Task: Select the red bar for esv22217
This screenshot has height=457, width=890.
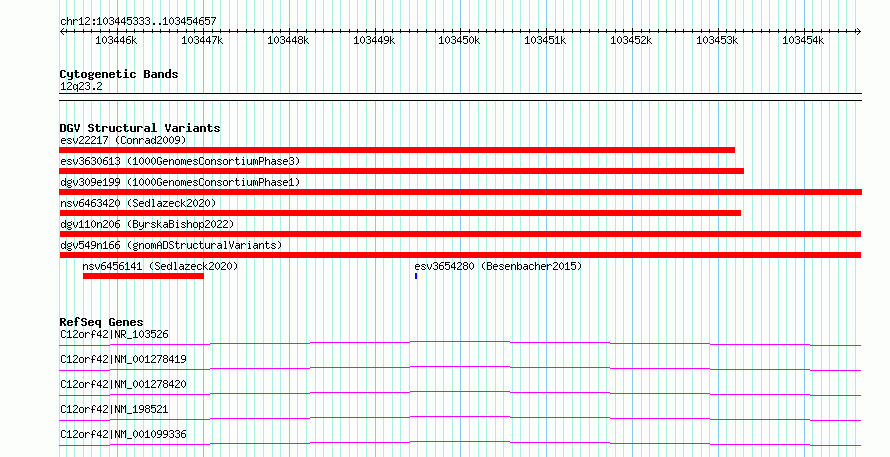Action: (397, 150)
